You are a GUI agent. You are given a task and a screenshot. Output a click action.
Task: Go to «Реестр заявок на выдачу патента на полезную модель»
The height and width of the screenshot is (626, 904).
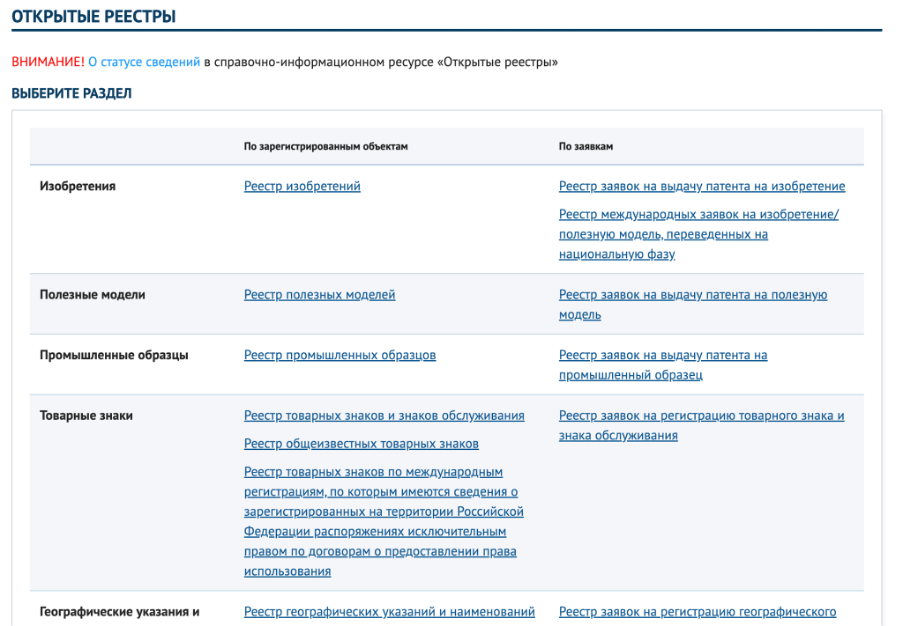[x=692, y=295]
